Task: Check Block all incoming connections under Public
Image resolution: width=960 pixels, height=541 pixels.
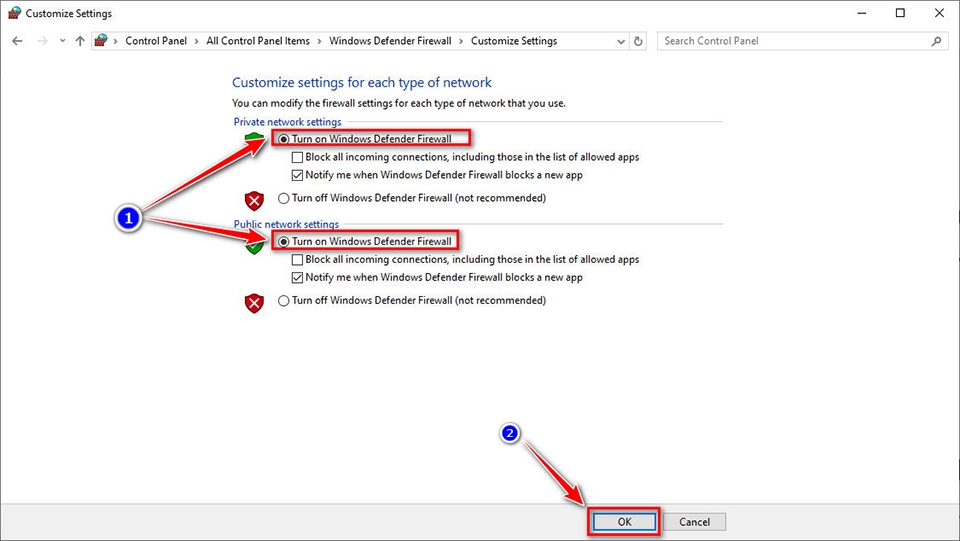Action: (x=297, y=259)
